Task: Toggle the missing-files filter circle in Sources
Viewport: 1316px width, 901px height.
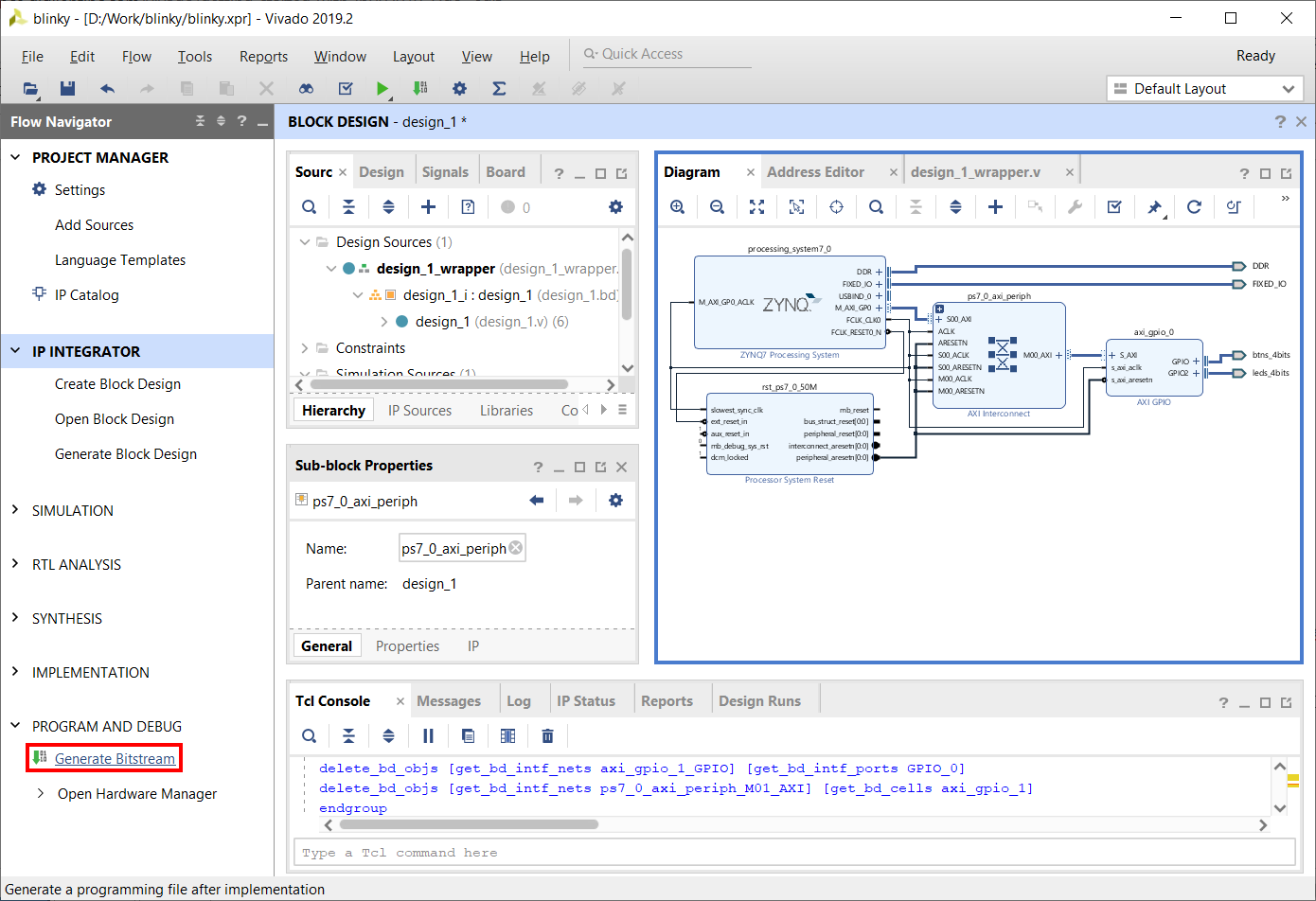Action: point(508,207)
